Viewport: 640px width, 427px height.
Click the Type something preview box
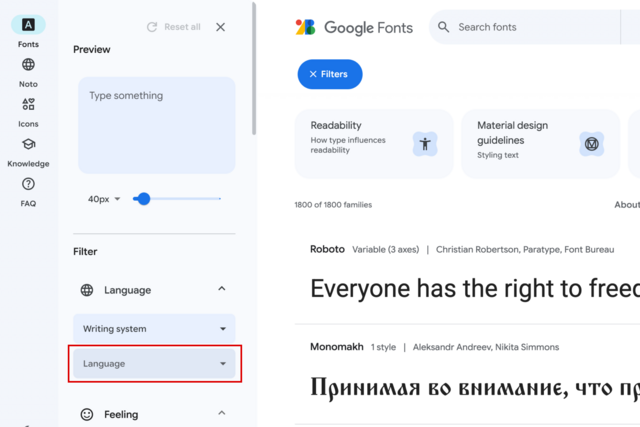point(157,125)
